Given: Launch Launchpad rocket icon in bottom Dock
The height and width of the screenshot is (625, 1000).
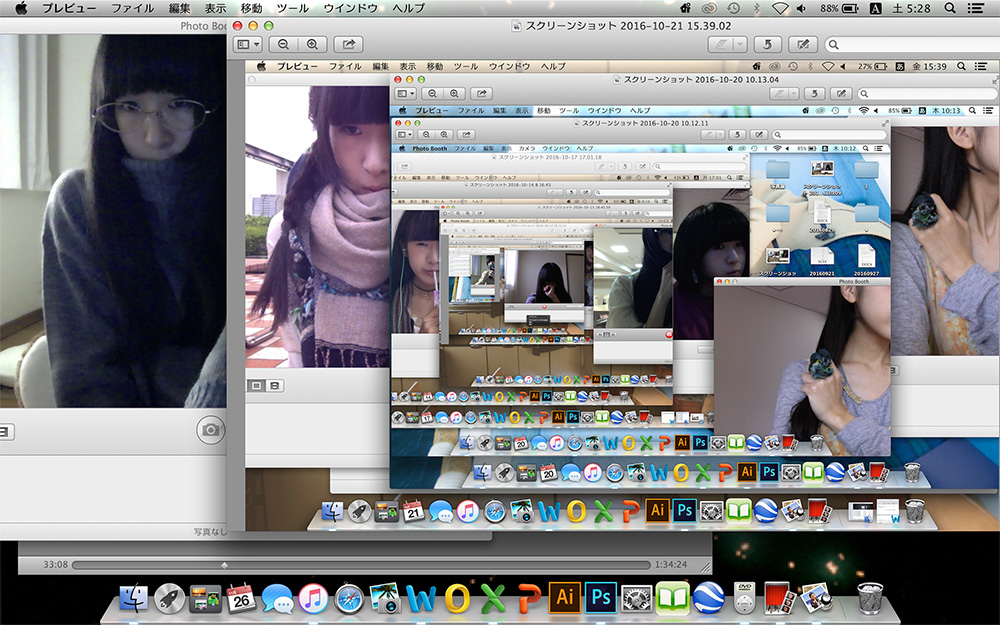Looking at the screenshot, I should coord(170,599).
